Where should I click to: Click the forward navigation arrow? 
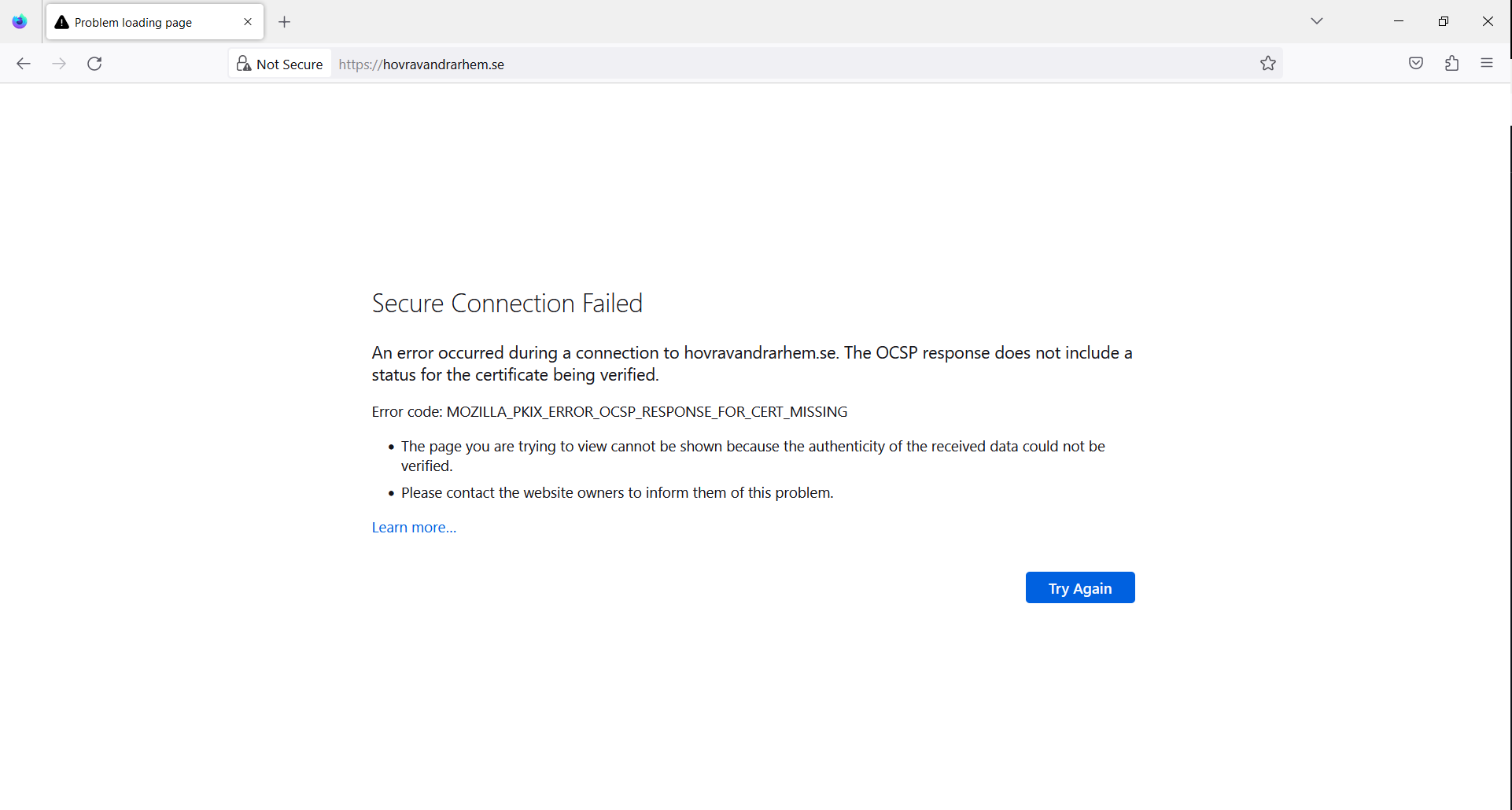pyautogui.click(x=60, y=64)
